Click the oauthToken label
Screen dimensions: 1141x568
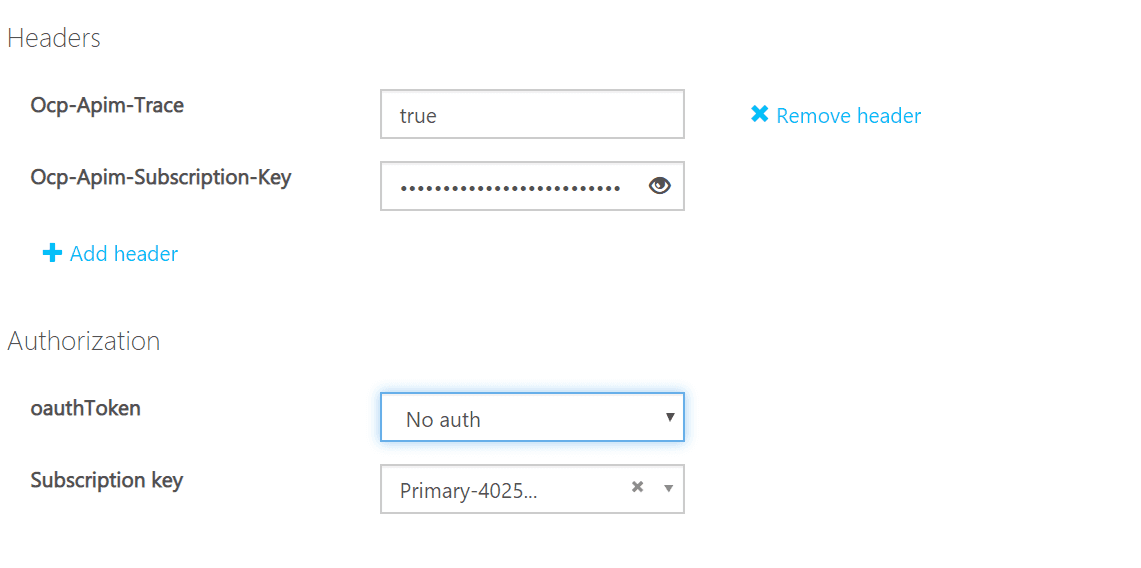pyautogui.click(x=85, y=408)
